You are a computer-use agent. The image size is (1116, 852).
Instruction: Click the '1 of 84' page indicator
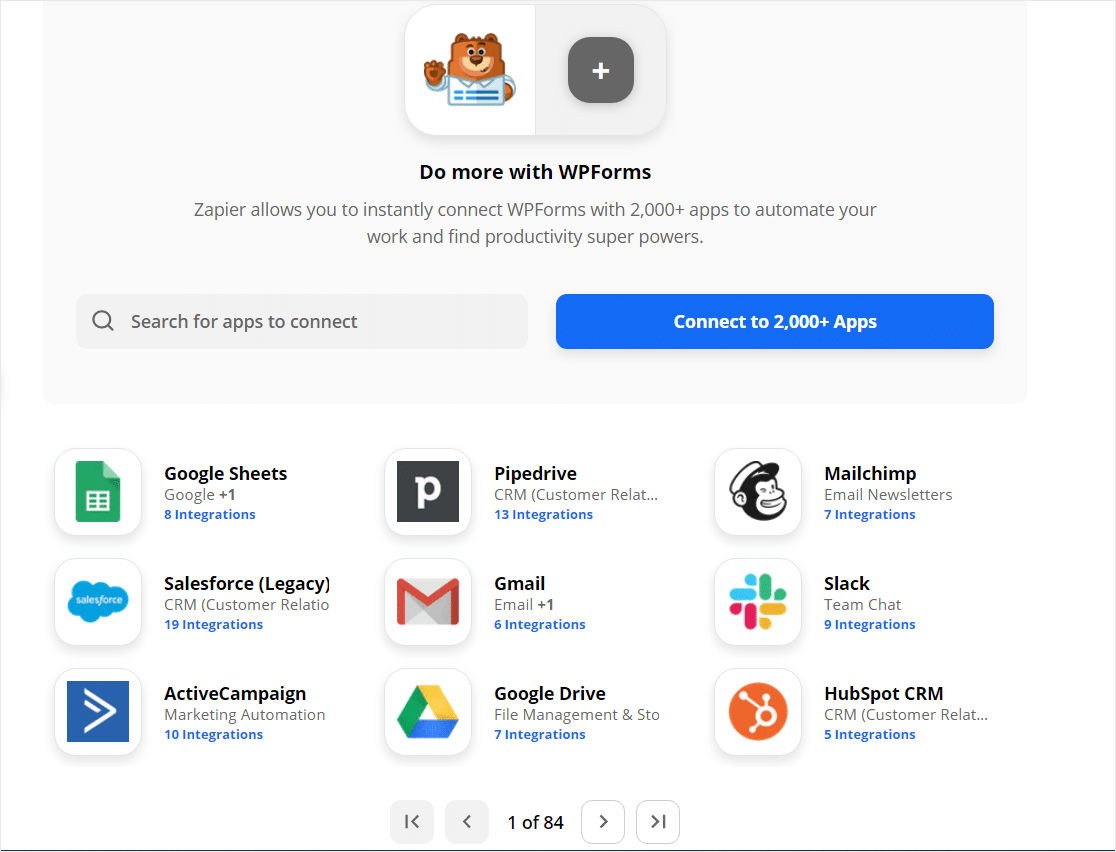pyautogui.click(x=535, y=823)
